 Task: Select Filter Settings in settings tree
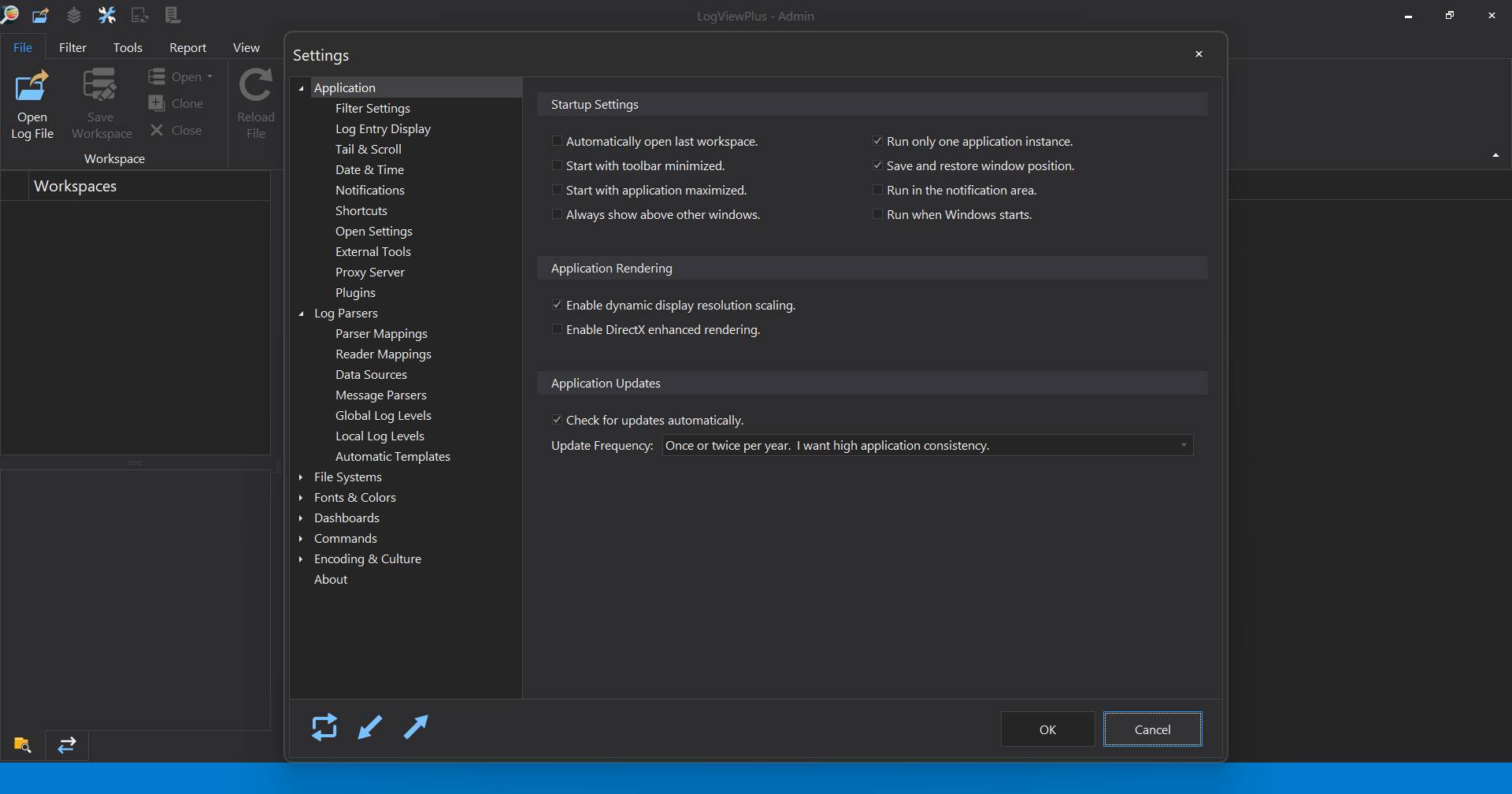click(372, 108)
